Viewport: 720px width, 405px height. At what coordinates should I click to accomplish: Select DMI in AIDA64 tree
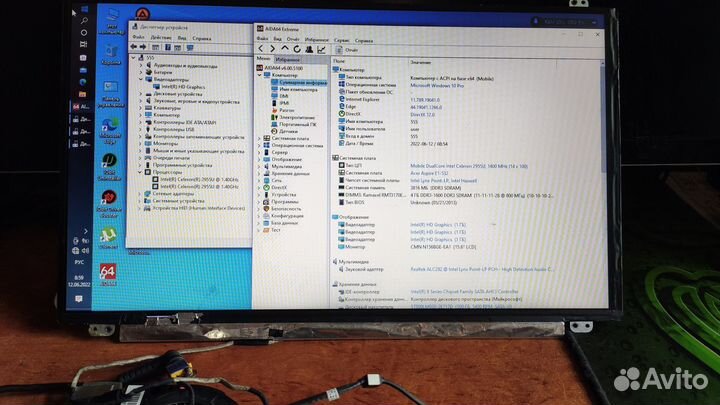coord(280,96)
